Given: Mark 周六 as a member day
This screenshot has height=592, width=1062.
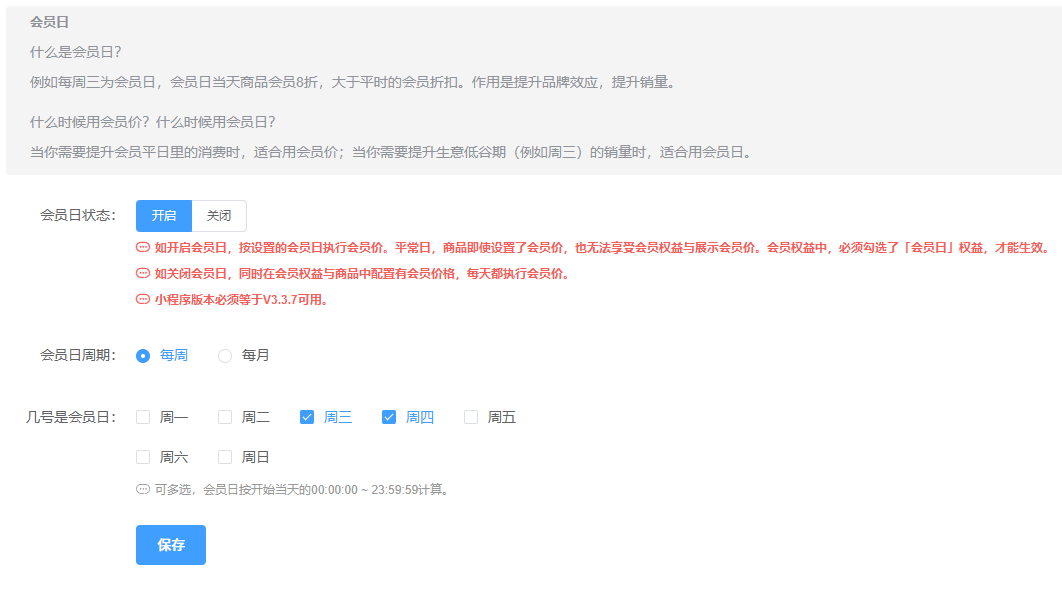Looking at the screenshot, I should pyautogui.click(x=143, y=457).
